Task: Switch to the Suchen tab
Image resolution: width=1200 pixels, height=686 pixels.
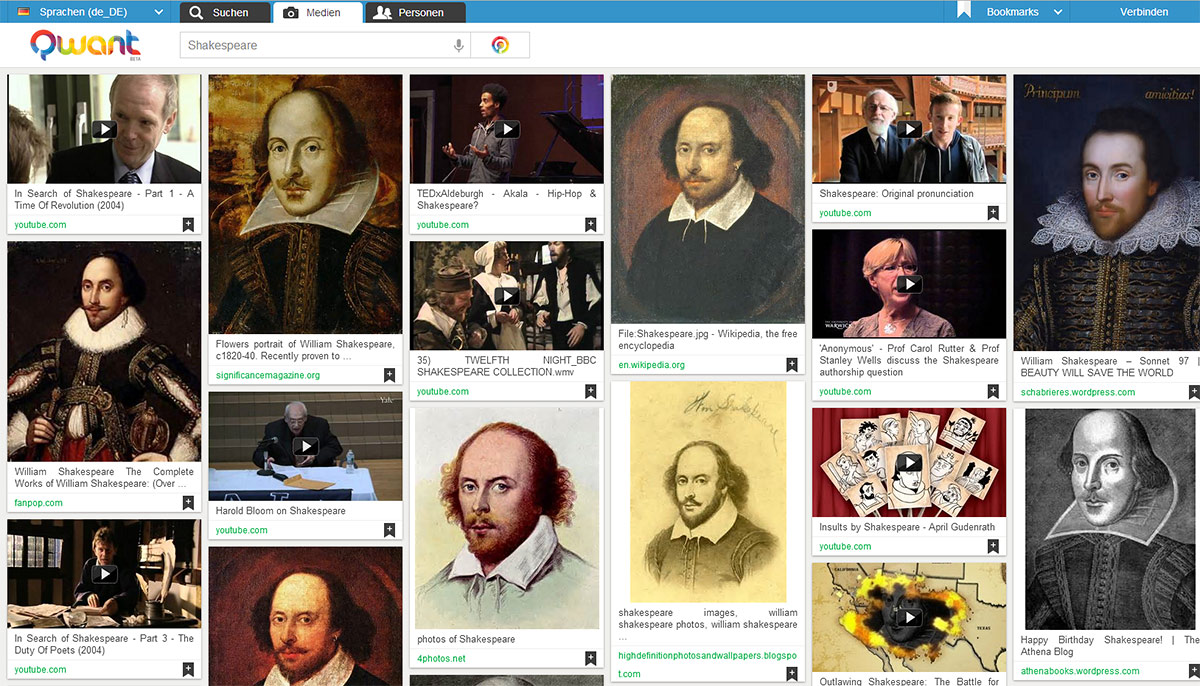Action: click(225, 12)
